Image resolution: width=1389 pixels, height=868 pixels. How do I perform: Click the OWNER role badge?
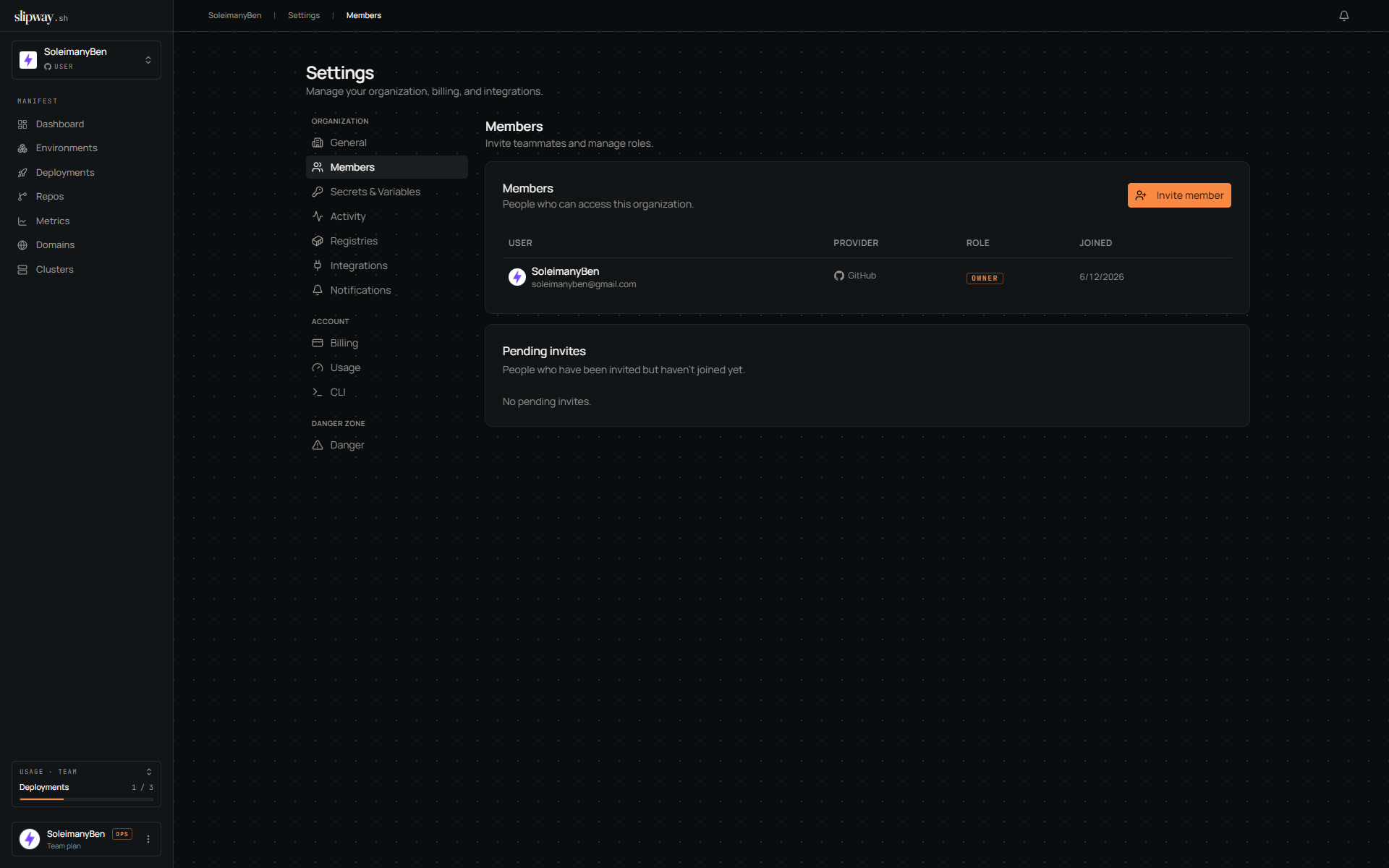[985, 278]
